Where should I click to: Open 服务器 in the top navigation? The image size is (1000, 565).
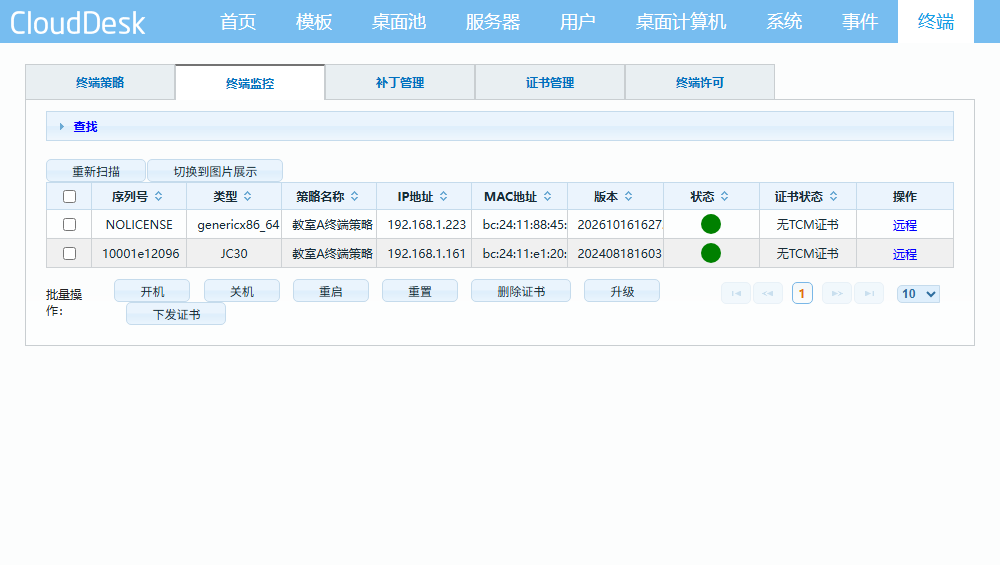pos(492,22)
